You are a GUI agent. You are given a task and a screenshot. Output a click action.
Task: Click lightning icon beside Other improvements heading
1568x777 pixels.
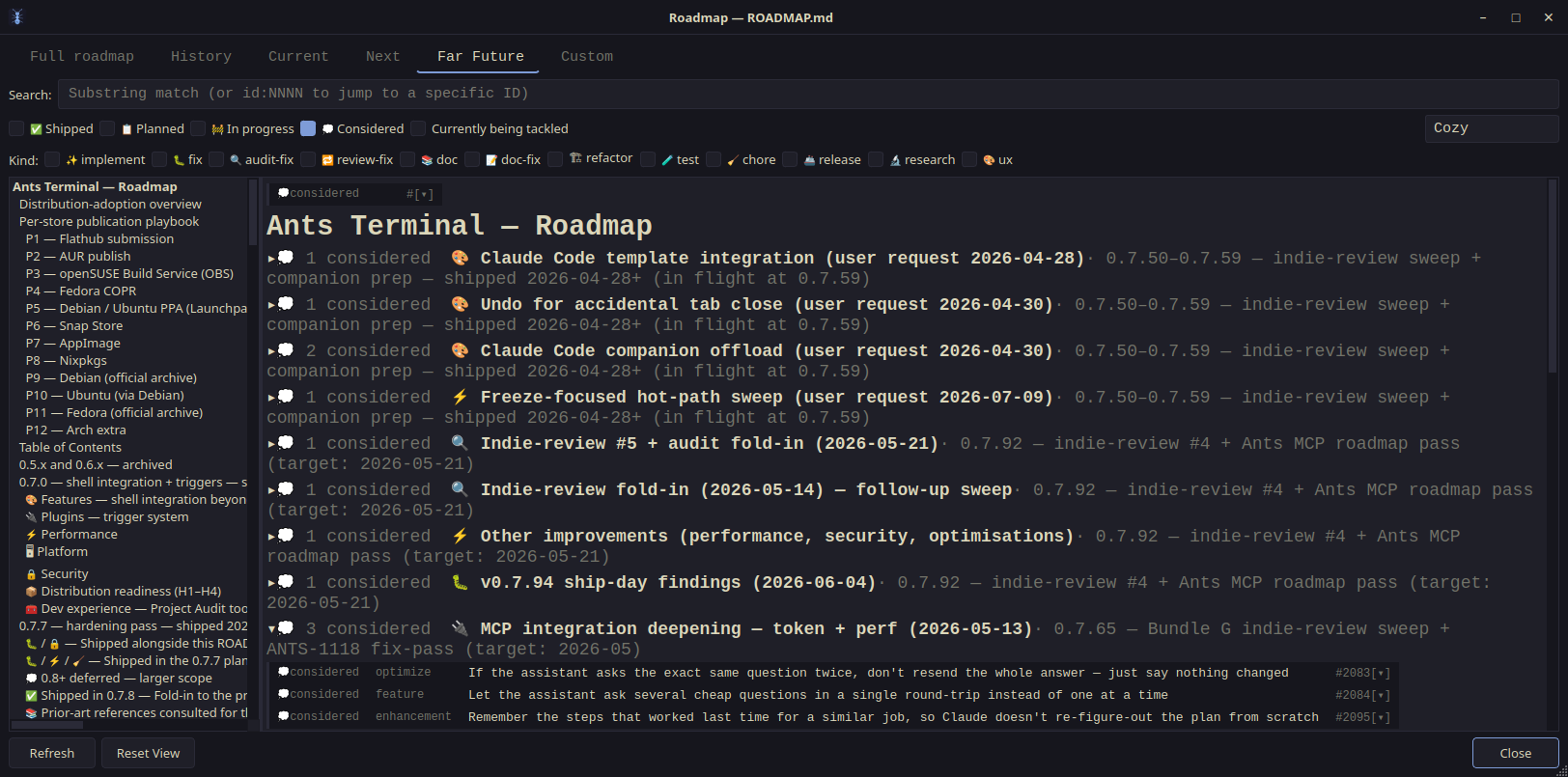[460, 537]
